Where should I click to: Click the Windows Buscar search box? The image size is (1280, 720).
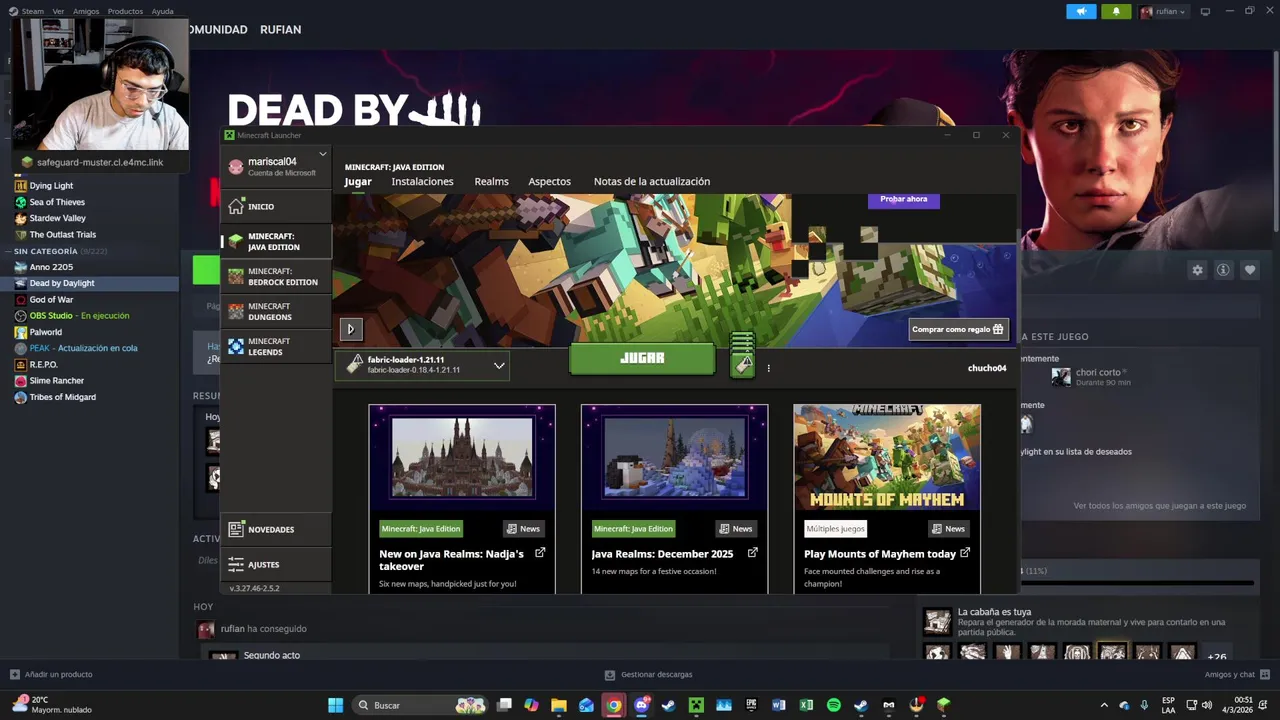[420, 705]
